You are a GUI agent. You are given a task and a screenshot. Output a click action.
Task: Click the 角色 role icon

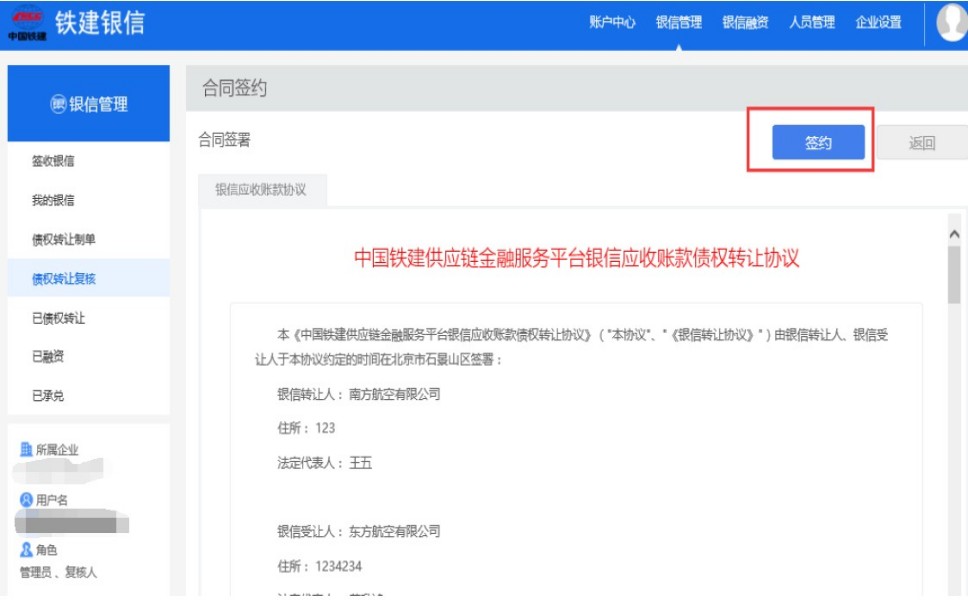[x=26, y=549]
